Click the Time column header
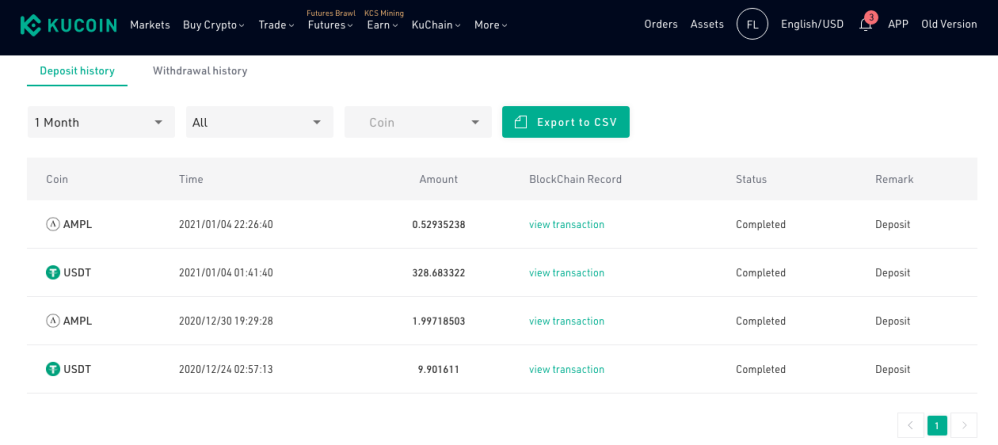 point(191,179)
